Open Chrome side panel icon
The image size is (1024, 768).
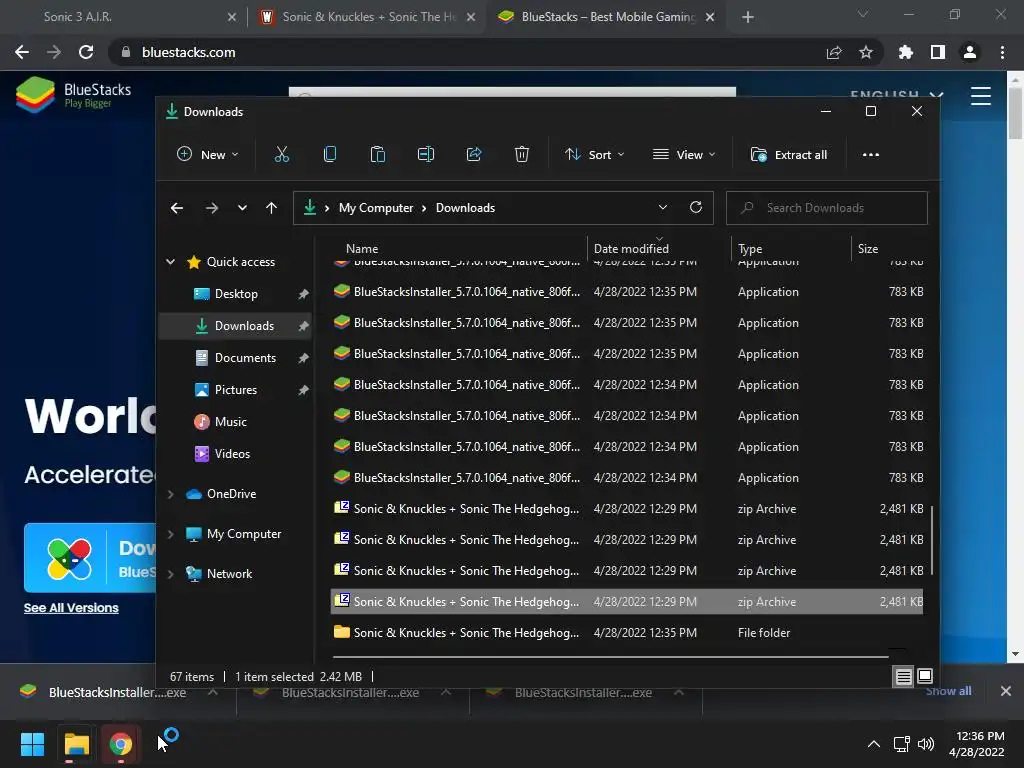coord(938,52)
